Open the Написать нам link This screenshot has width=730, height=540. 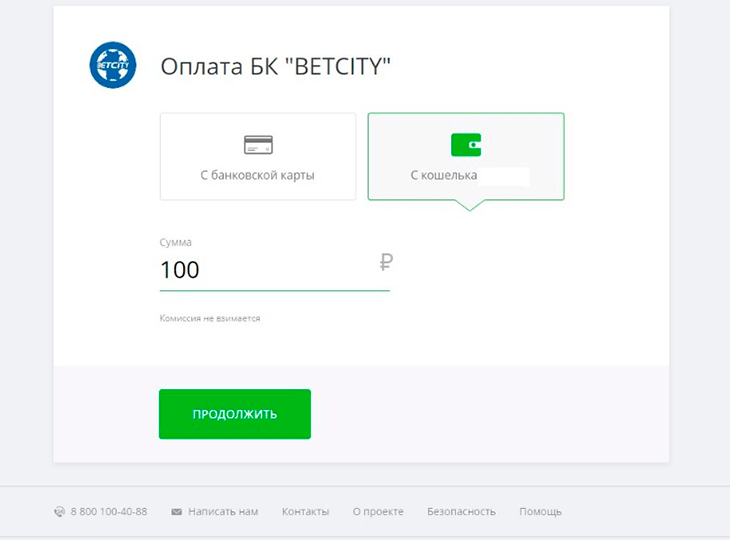tap(223, 512)
